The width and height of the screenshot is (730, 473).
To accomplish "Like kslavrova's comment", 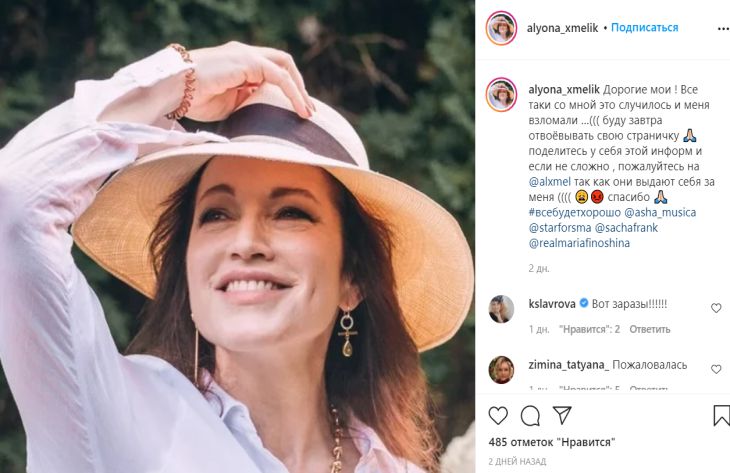I will click(716, 308).
